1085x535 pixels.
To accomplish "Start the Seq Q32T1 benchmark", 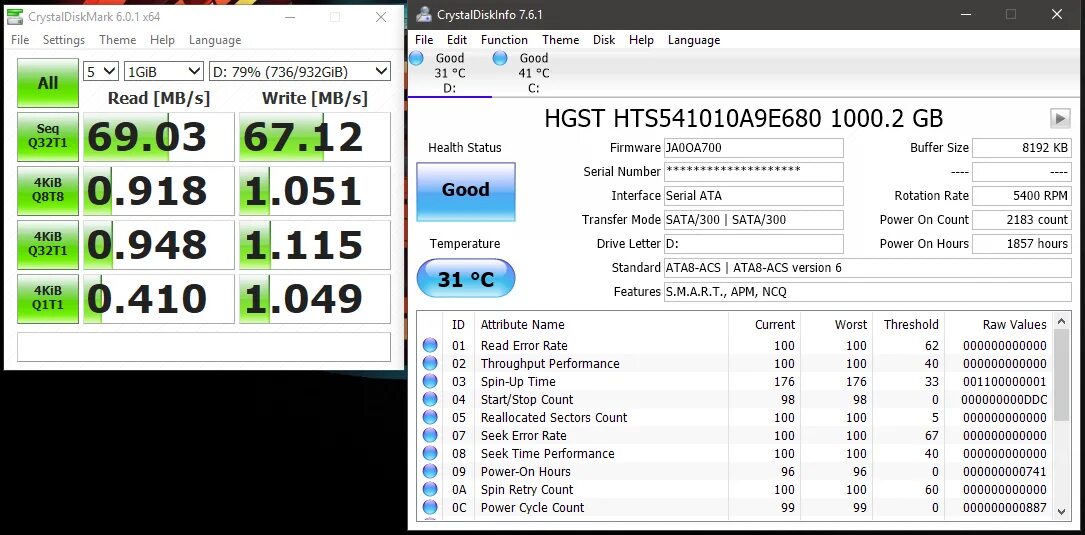I will (x=48, y=136).
